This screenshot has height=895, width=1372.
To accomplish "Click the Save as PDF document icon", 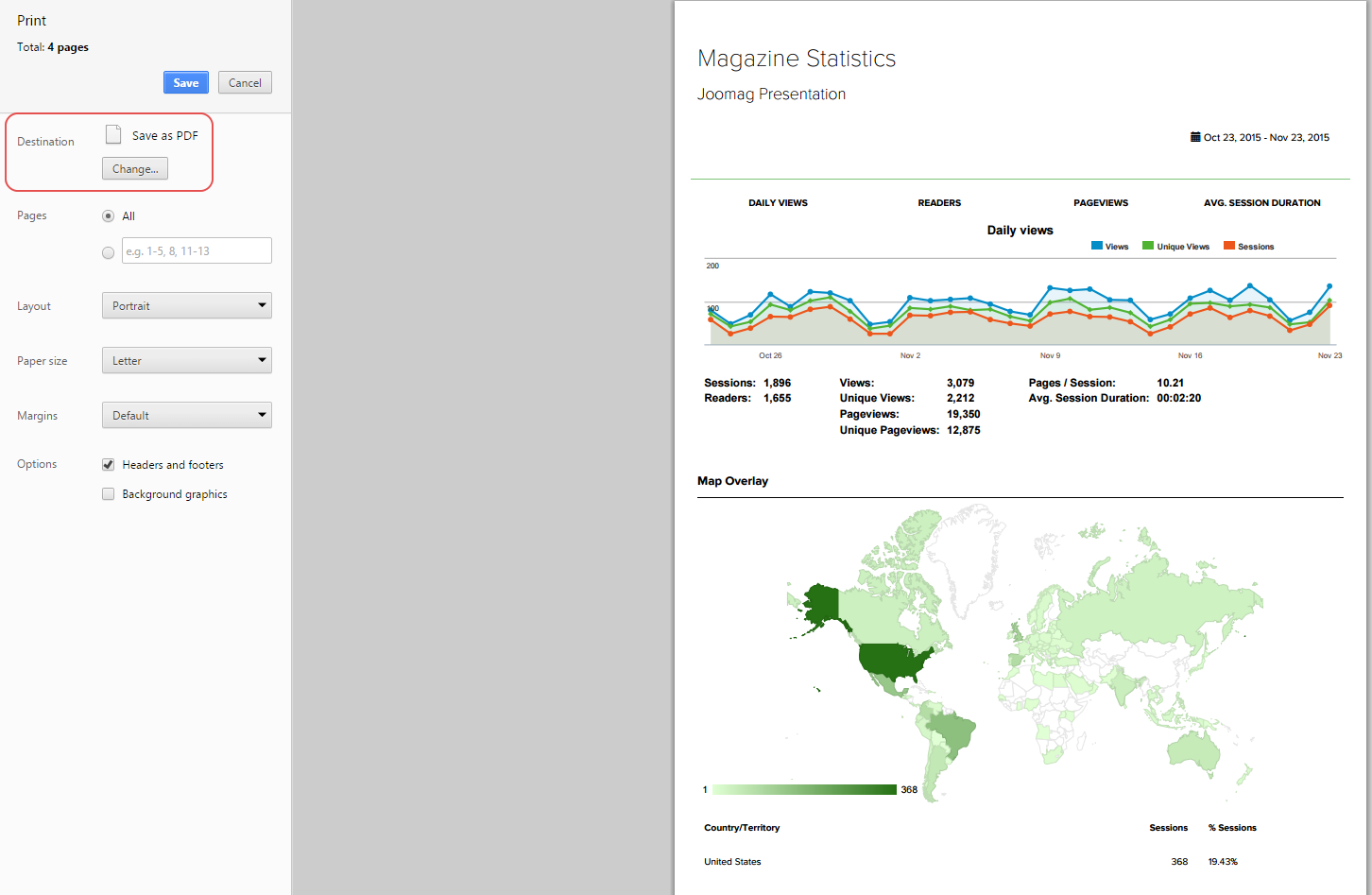I will click(113, 135).
